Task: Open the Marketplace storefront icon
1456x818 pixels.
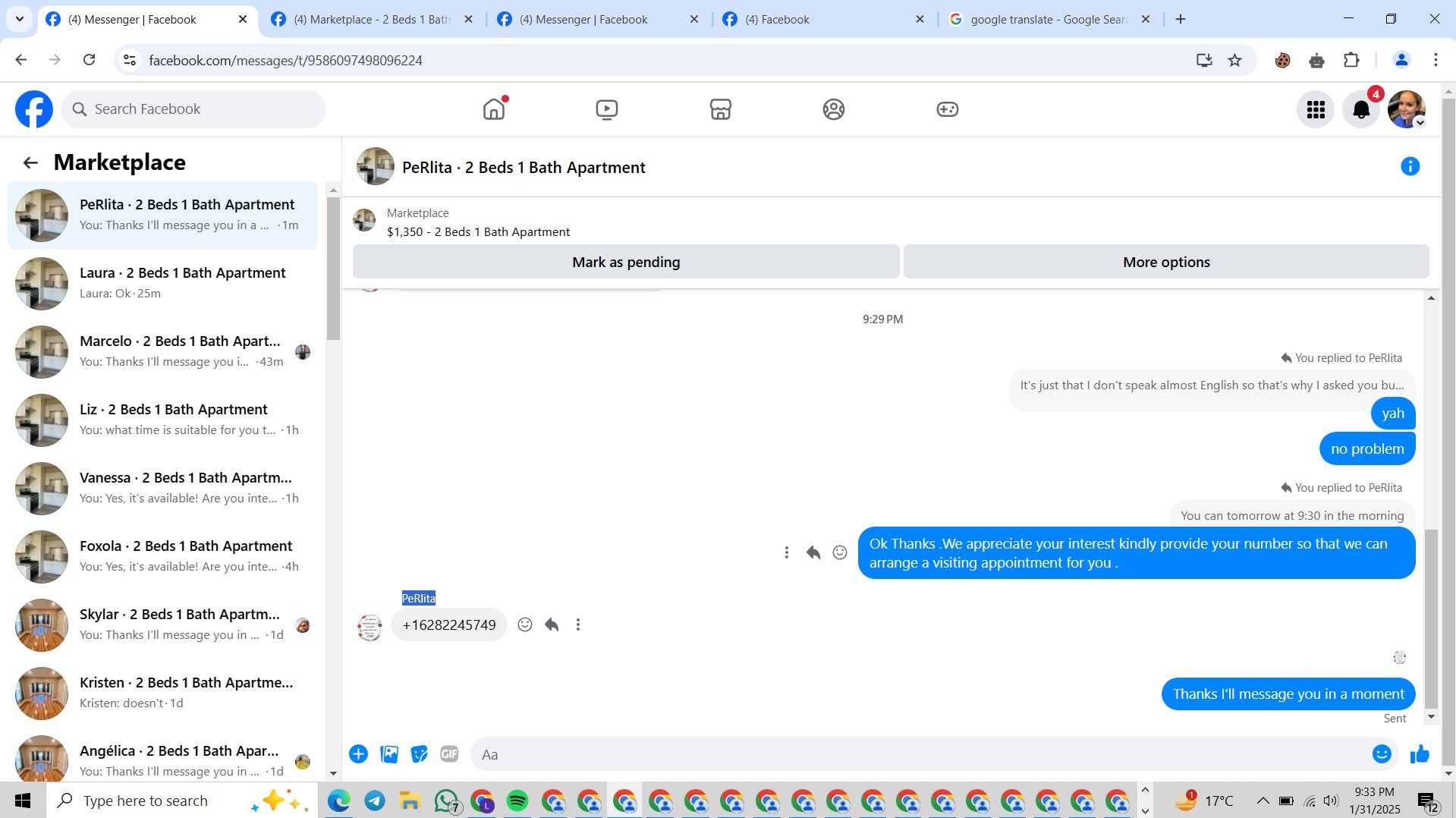Action: [721, 109]
